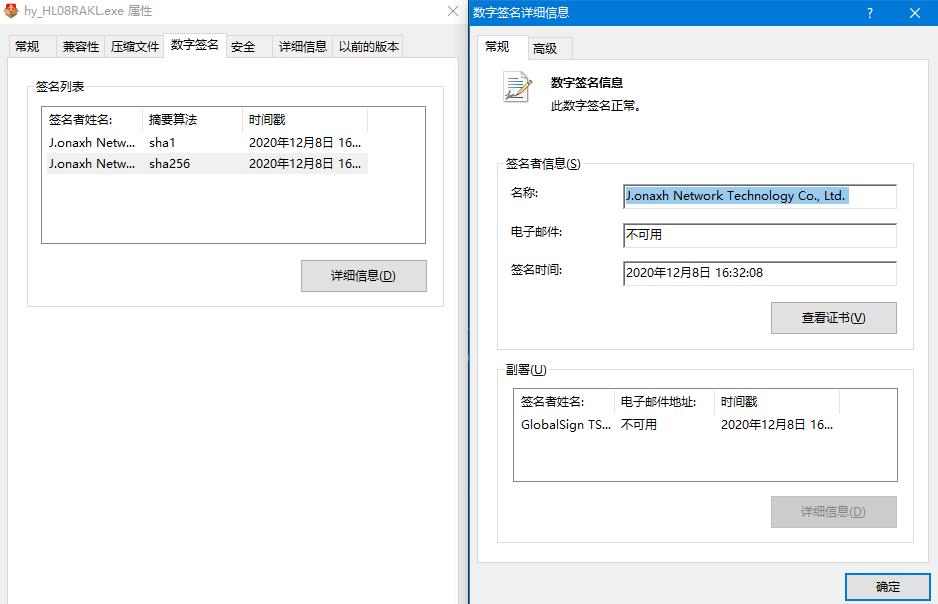Click the 详细信息(D) button under the signature list
The width and height of the screenshot is (938, 604).
coord(362,276)
